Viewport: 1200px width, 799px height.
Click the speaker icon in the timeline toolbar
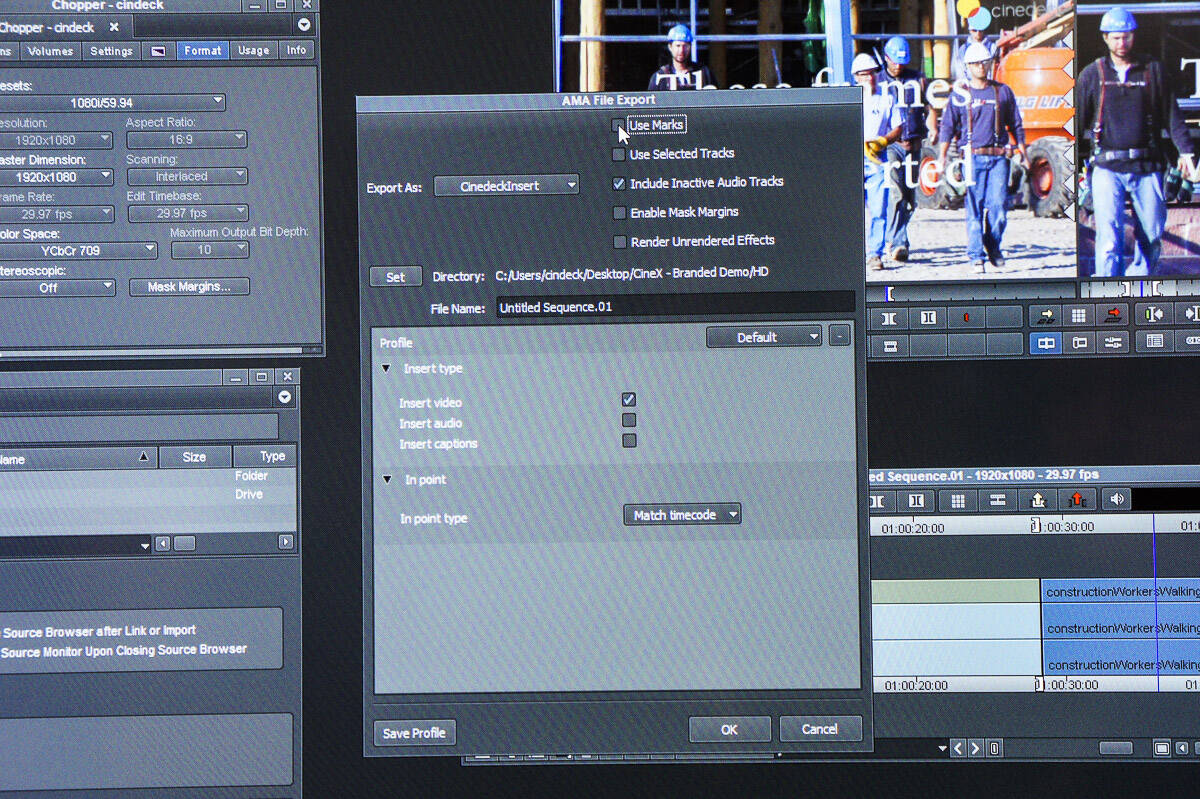pos(1116,500)
